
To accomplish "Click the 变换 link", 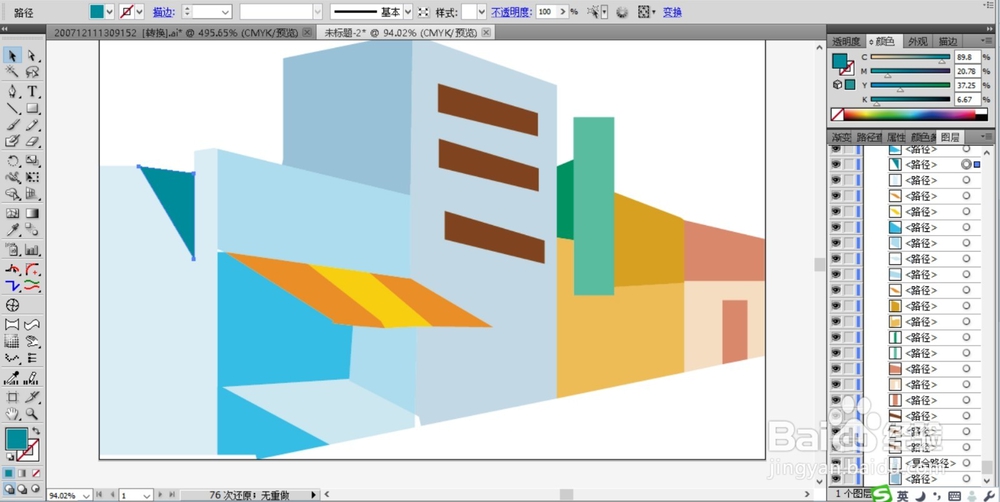I will 672,12.
